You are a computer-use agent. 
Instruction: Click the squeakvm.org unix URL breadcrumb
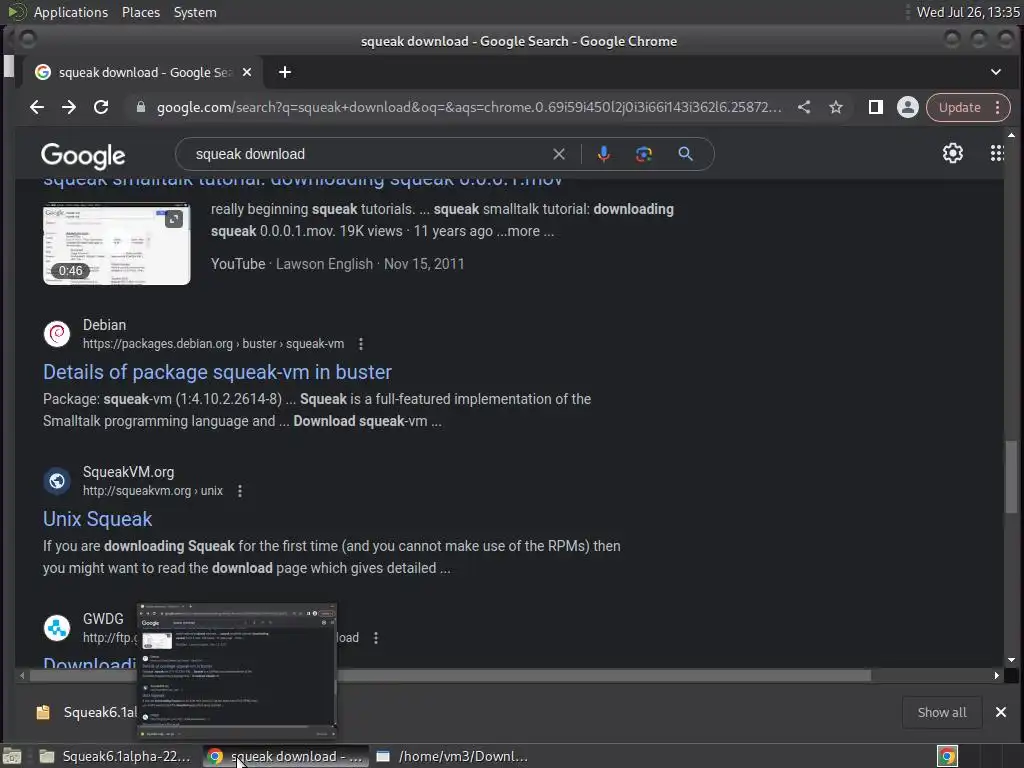(x=153, y=490)
